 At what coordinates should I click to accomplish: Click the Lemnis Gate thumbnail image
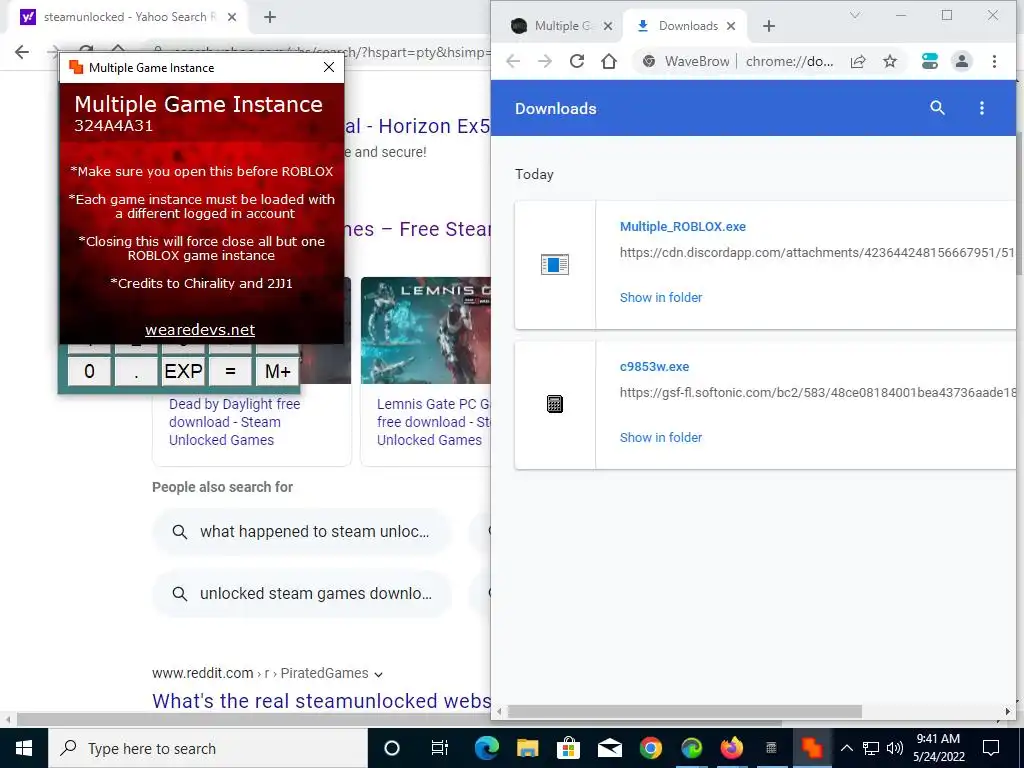point(426,330)
